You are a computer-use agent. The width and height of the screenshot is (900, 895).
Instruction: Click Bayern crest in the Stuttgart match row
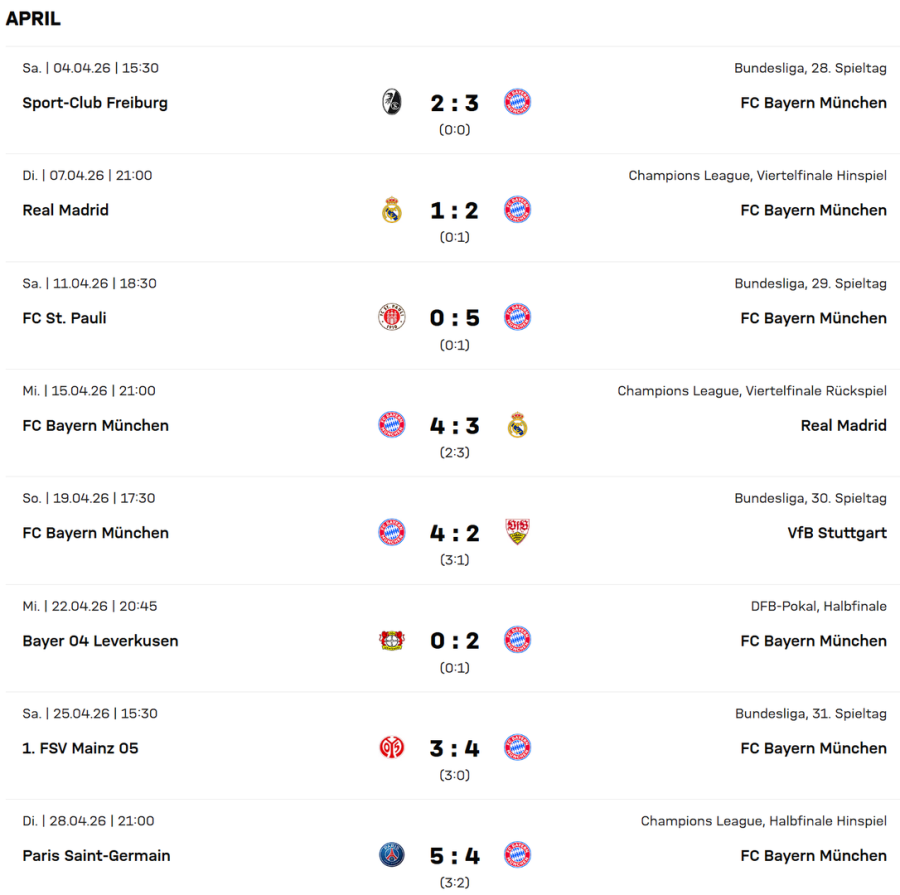click(392, 533)
